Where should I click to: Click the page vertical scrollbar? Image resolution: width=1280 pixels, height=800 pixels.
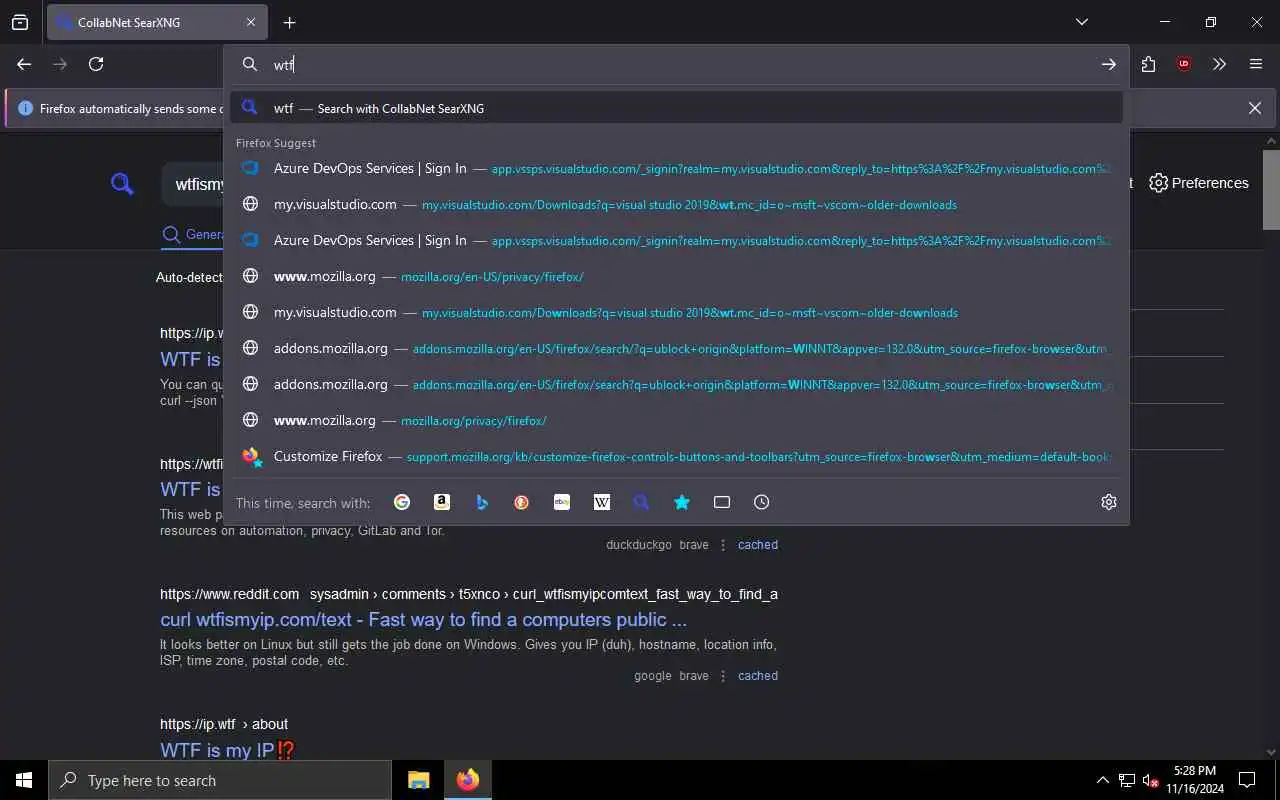tap(1271, 190)
